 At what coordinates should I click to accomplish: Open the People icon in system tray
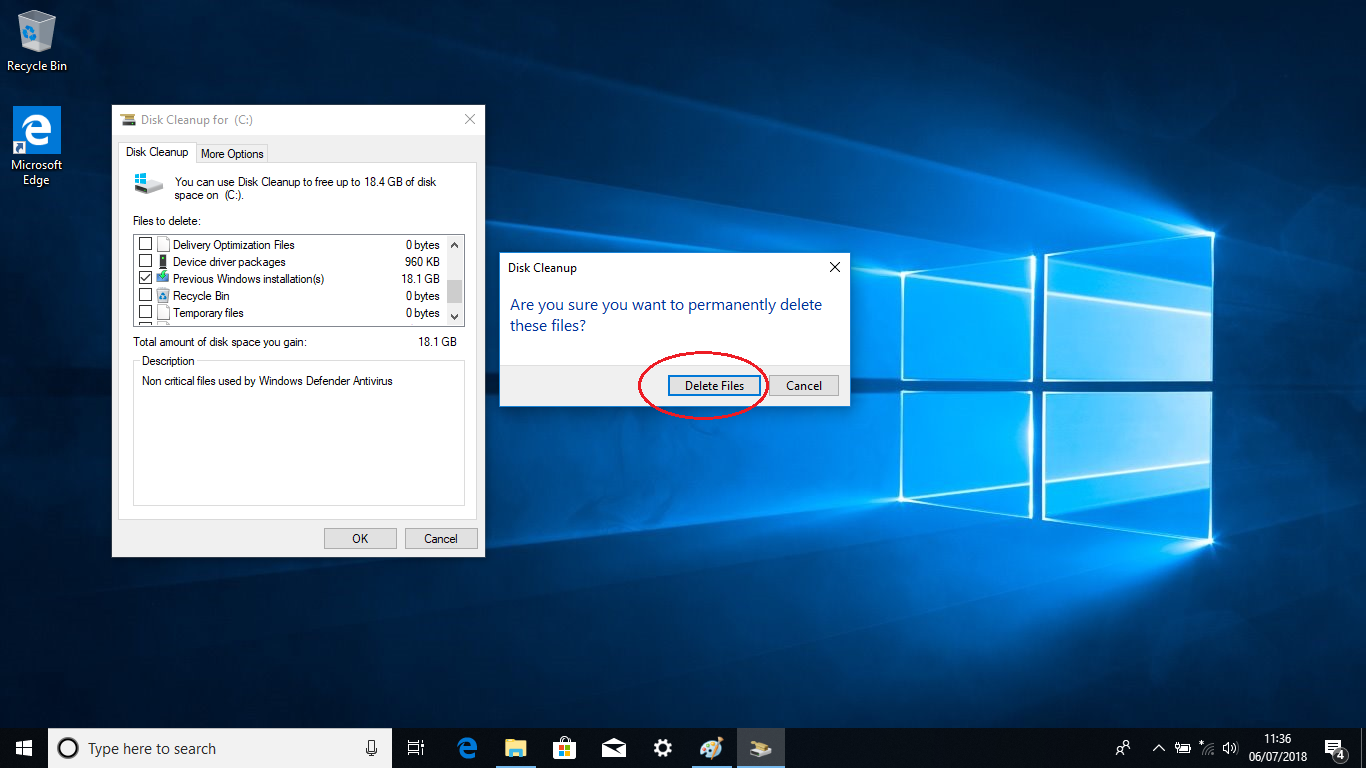1124,748
